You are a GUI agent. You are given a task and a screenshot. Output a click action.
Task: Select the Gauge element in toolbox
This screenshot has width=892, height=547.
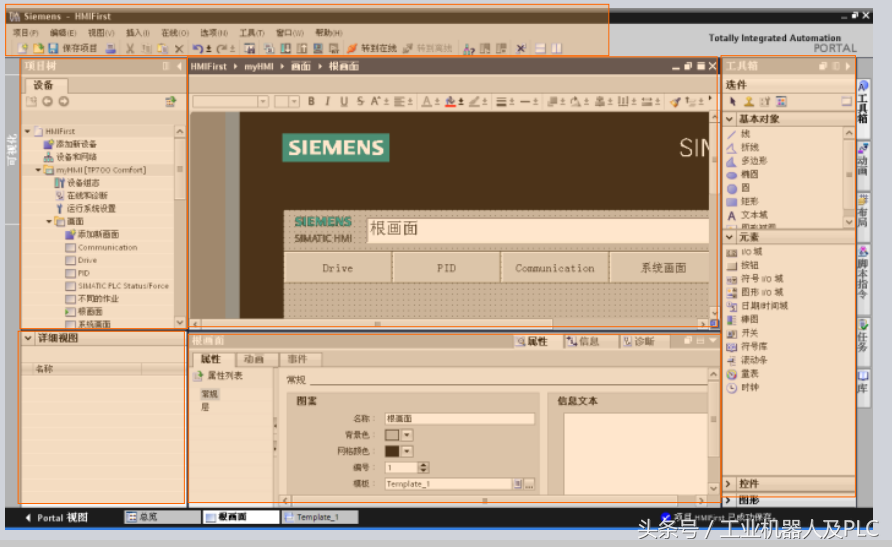pos(748,373)
